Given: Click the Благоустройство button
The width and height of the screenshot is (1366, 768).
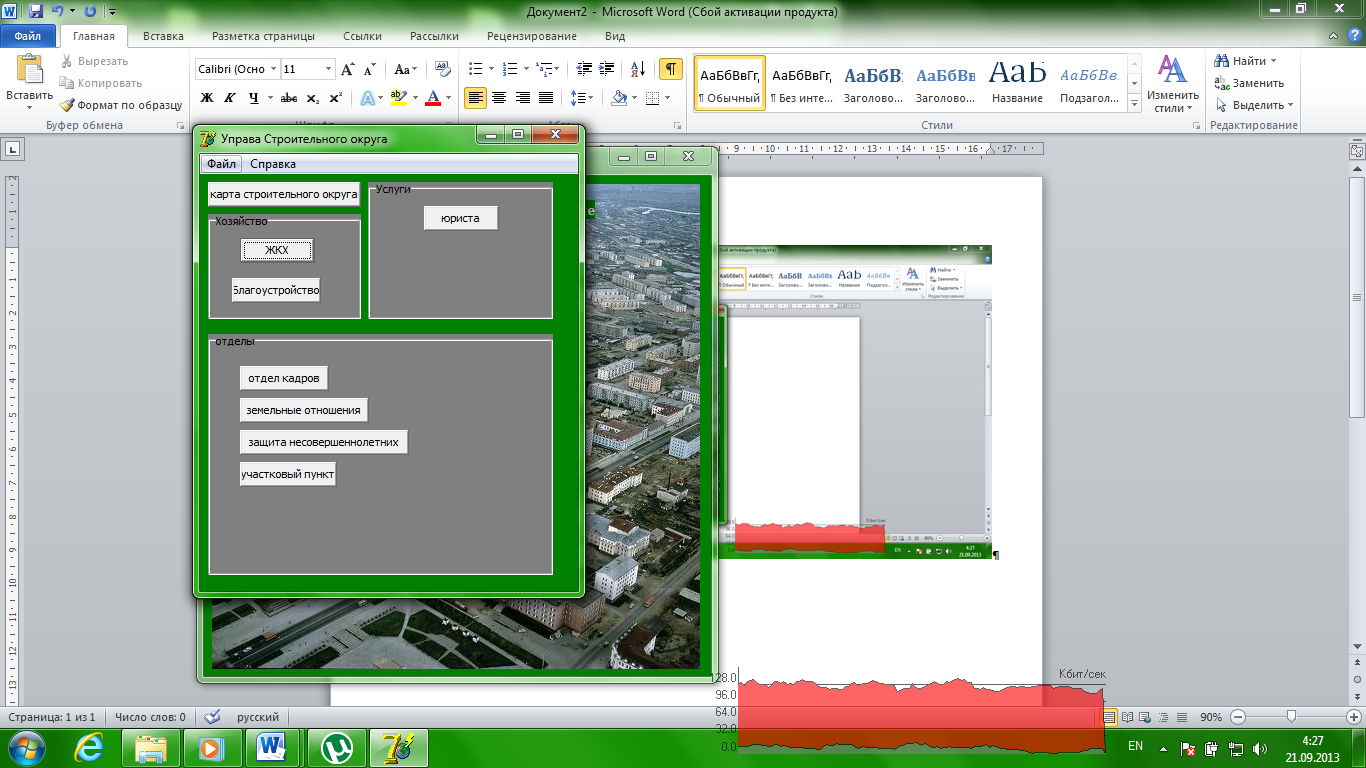Looking at the screenshot, I should [276, 291].
